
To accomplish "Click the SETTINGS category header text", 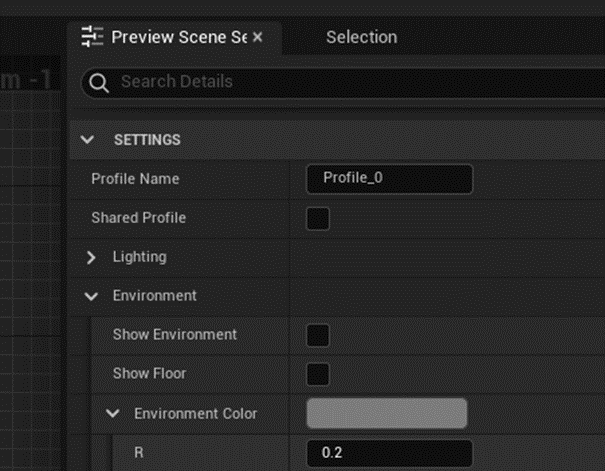I will click(147, 140).
